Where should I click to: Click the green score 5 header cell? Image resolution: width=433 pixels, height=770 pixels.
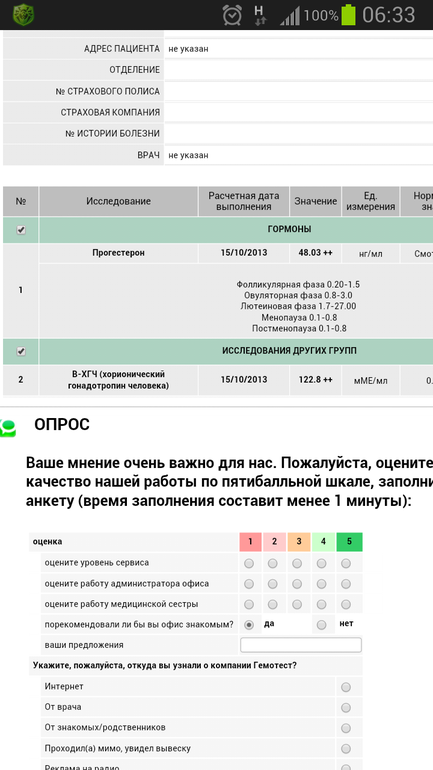350,542
